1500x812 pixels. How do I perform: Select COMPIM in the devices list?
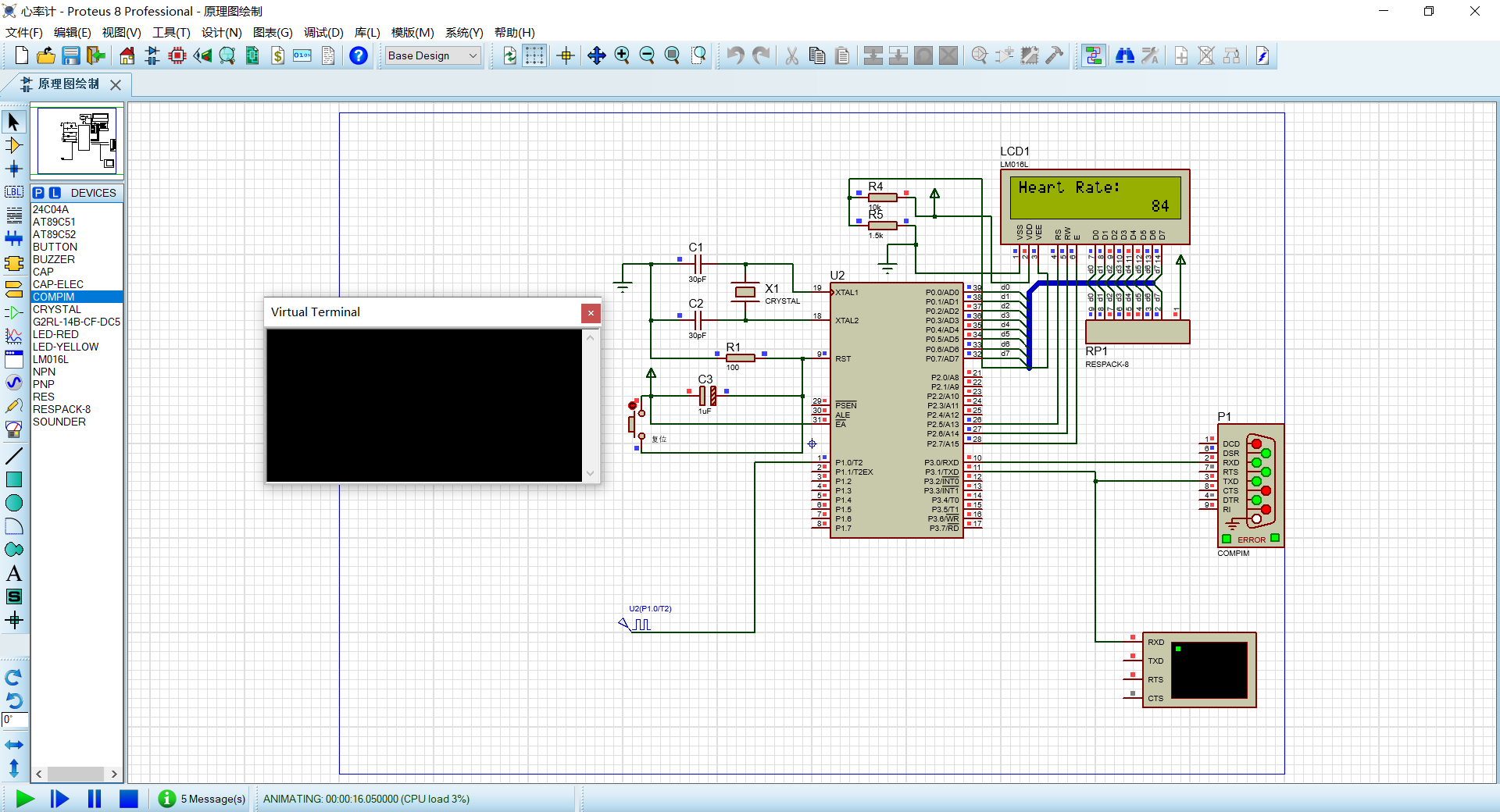[77, 297]
